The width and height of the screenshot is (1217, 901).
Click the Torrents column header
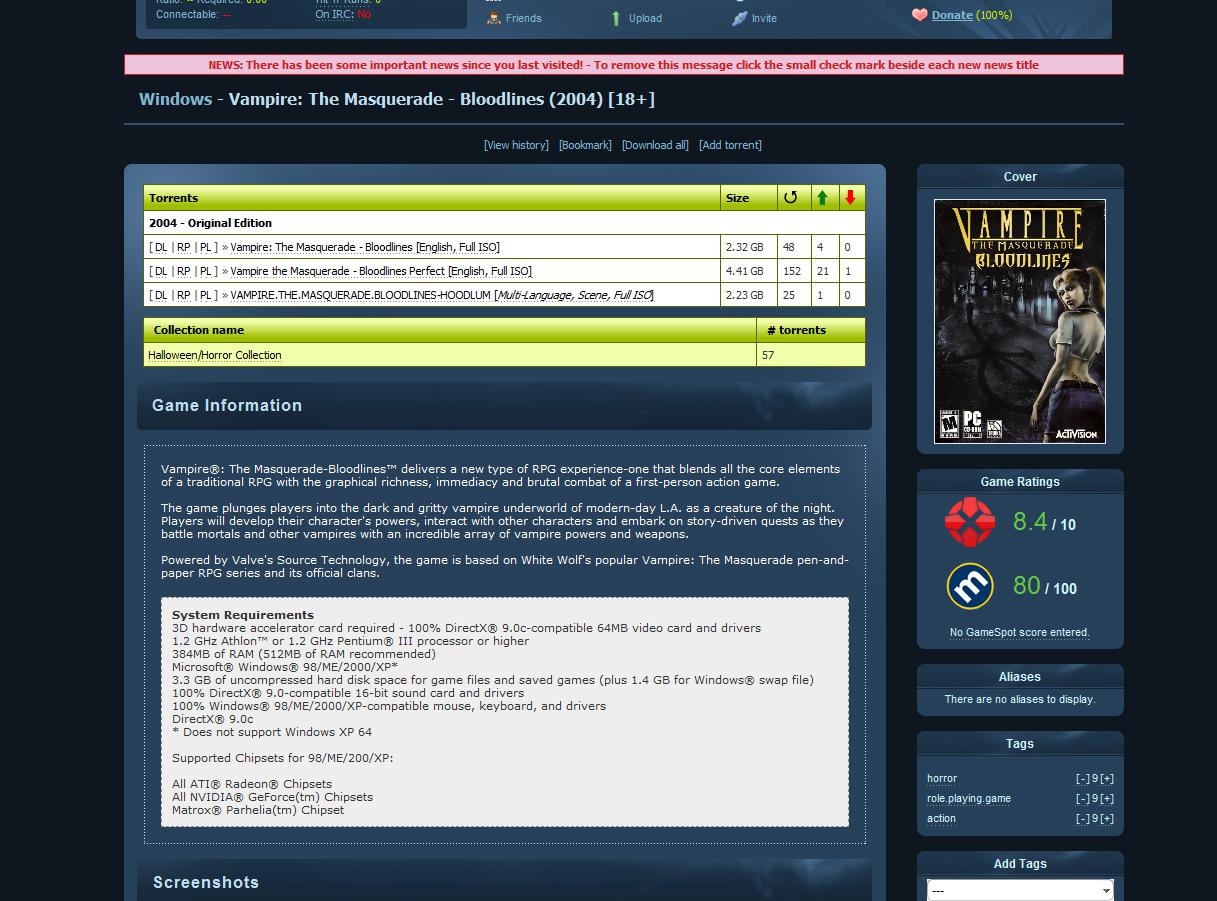(x=432, y=198)
